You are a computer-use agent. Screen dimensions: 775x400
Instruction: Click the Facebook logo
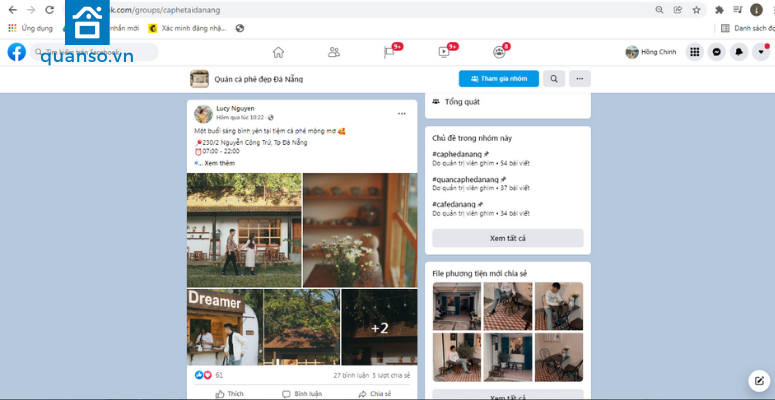tap(16, 52)
